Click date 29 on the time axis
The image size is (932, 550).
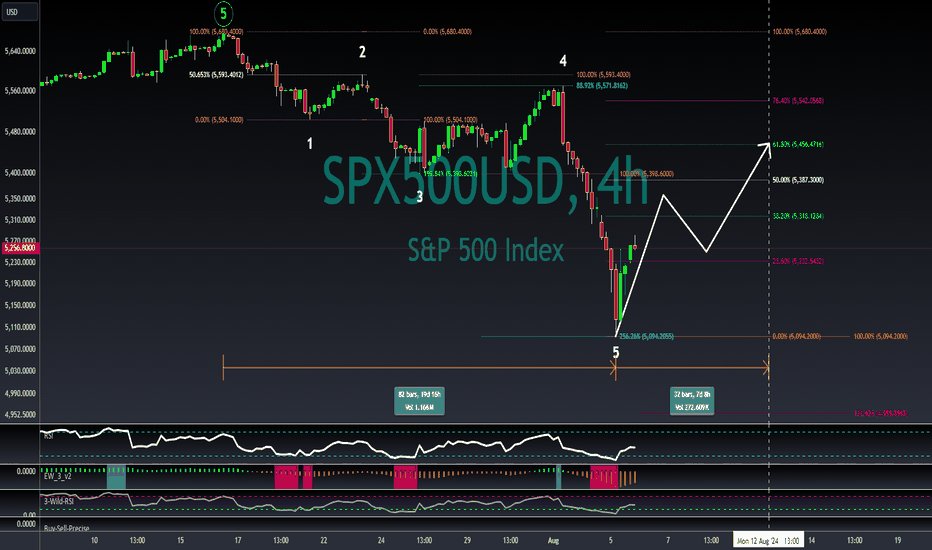click(467, 540)
